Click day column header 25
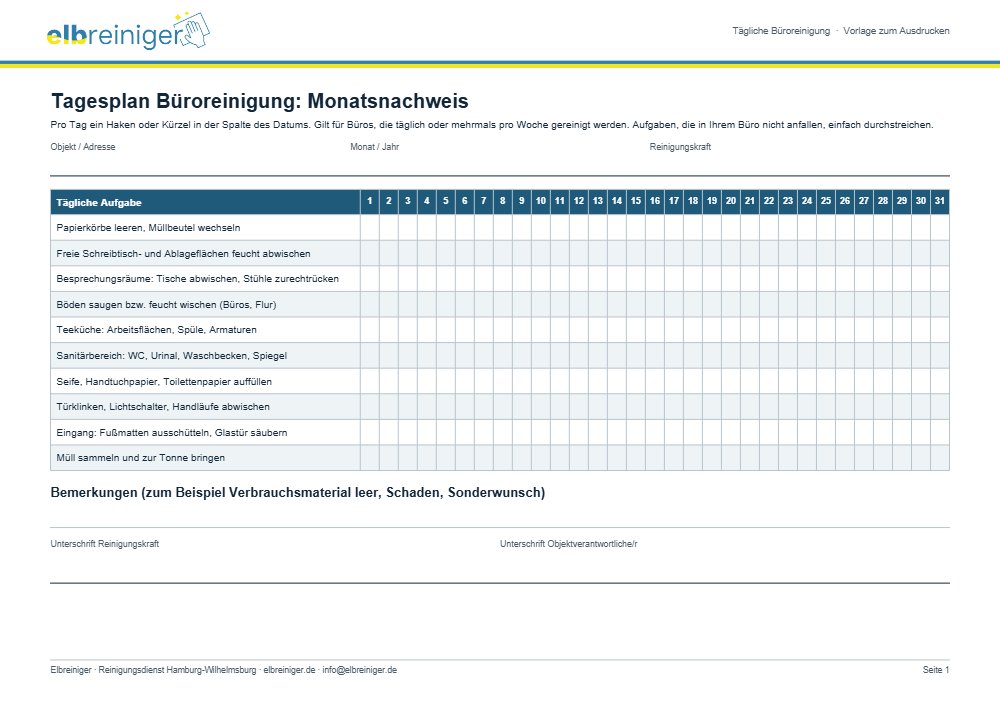 pos(826,201)
